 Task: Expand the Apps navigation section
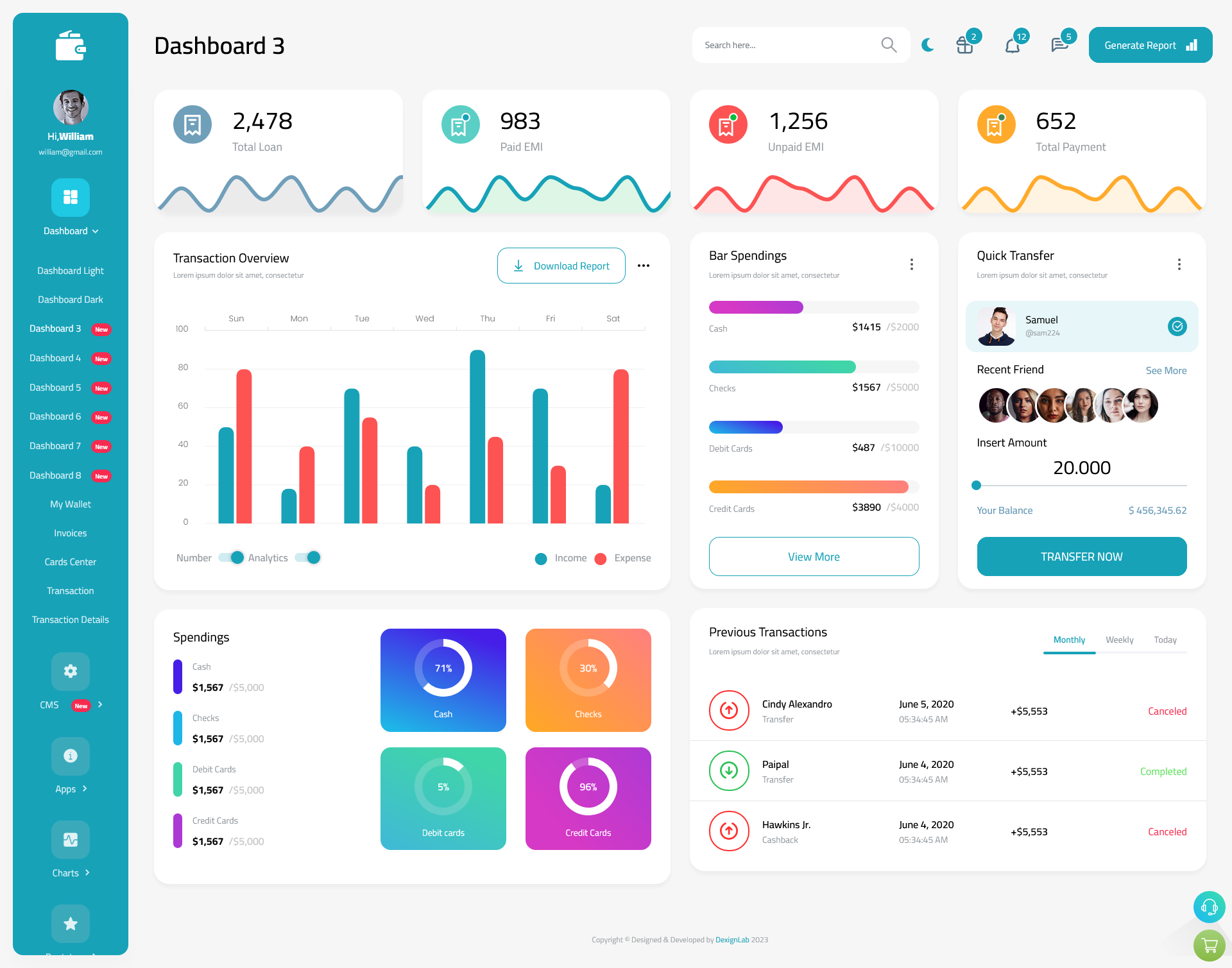pyautogui.click(x=70, y=789)
